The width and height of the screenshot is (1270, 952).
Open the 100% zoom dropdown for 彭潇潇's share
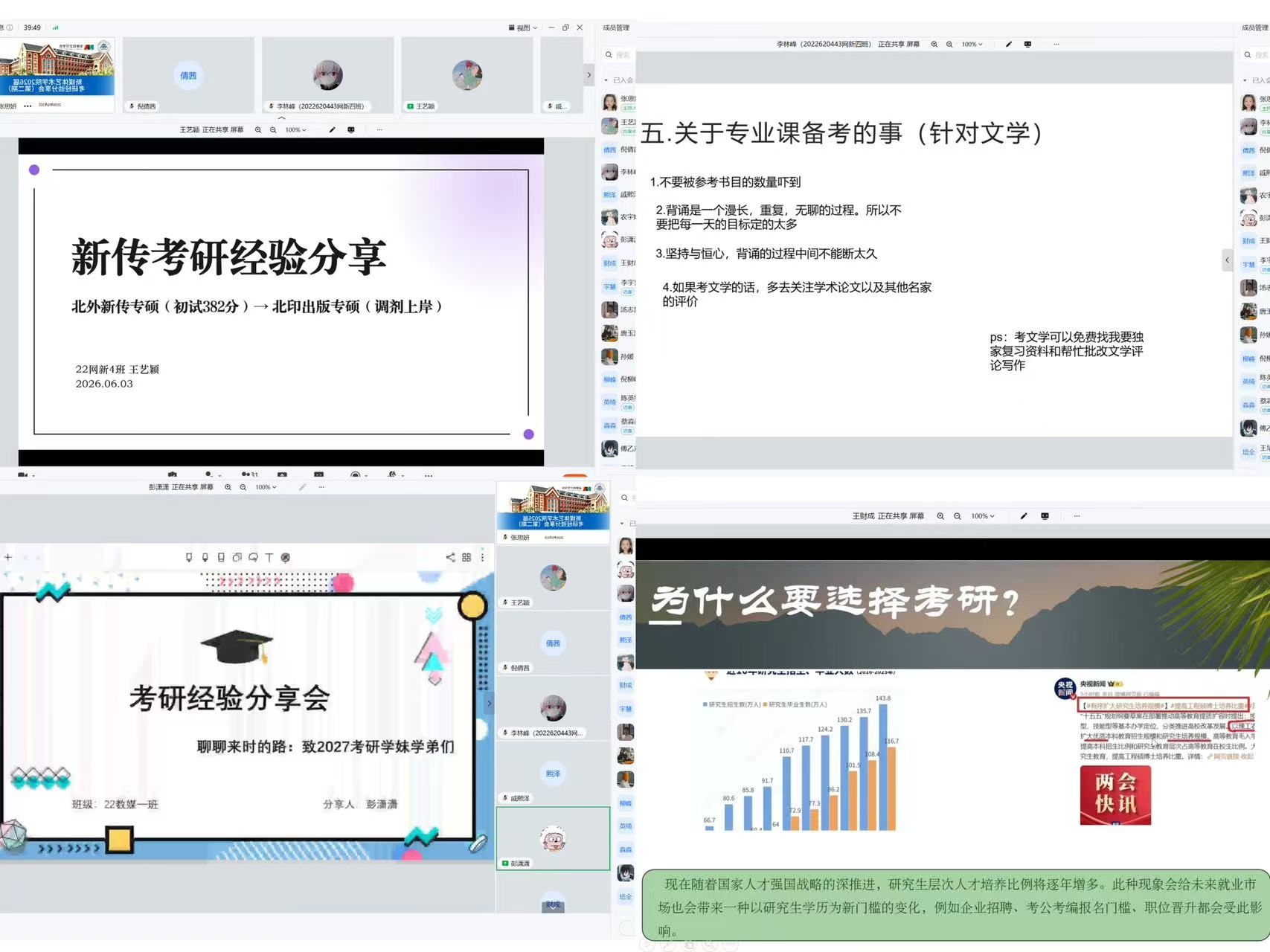point(266,487)
